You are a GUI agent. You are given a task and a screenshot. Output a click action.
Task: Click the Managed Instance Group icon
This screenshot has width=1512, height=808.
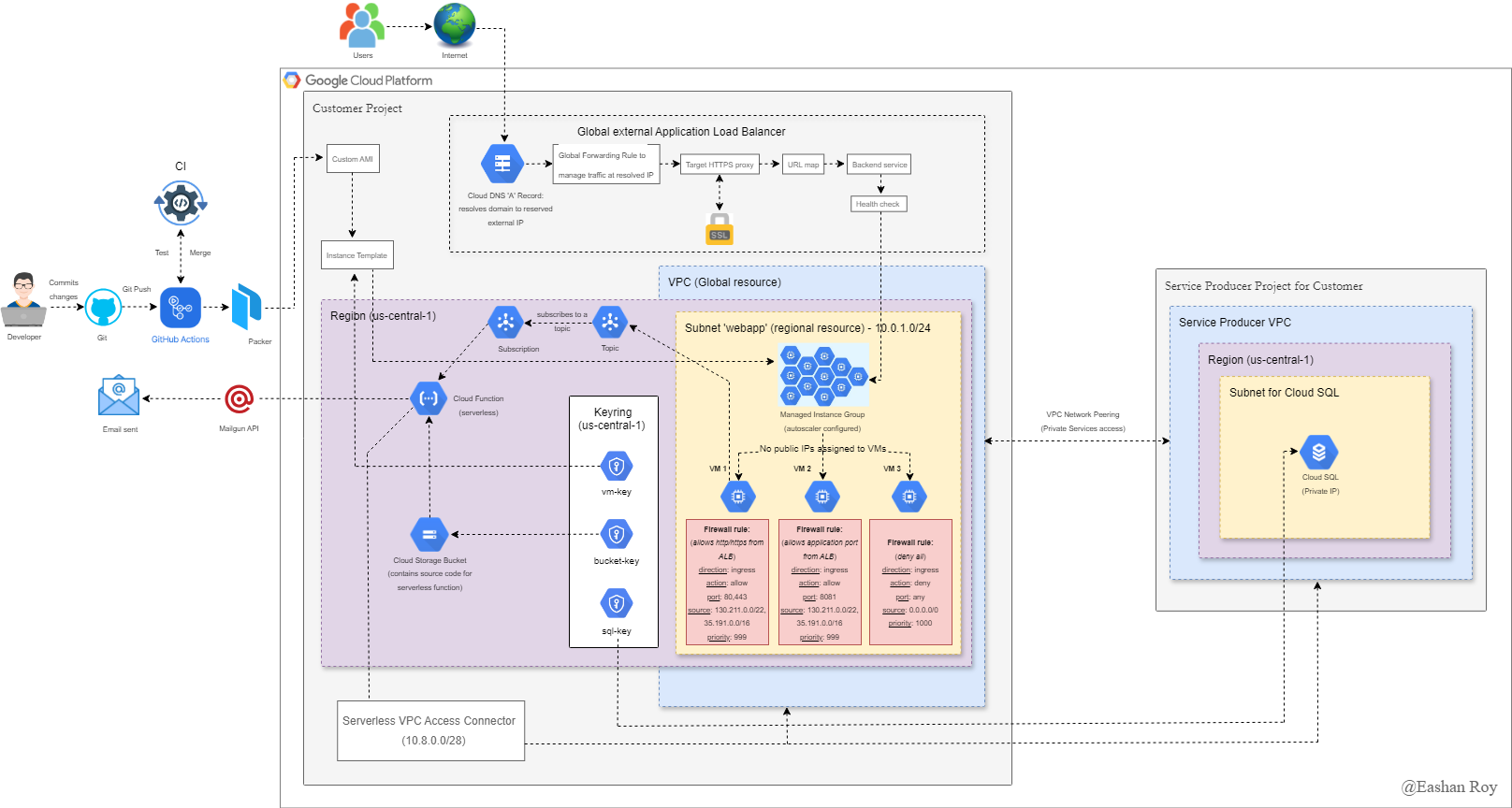coord(823,374)
